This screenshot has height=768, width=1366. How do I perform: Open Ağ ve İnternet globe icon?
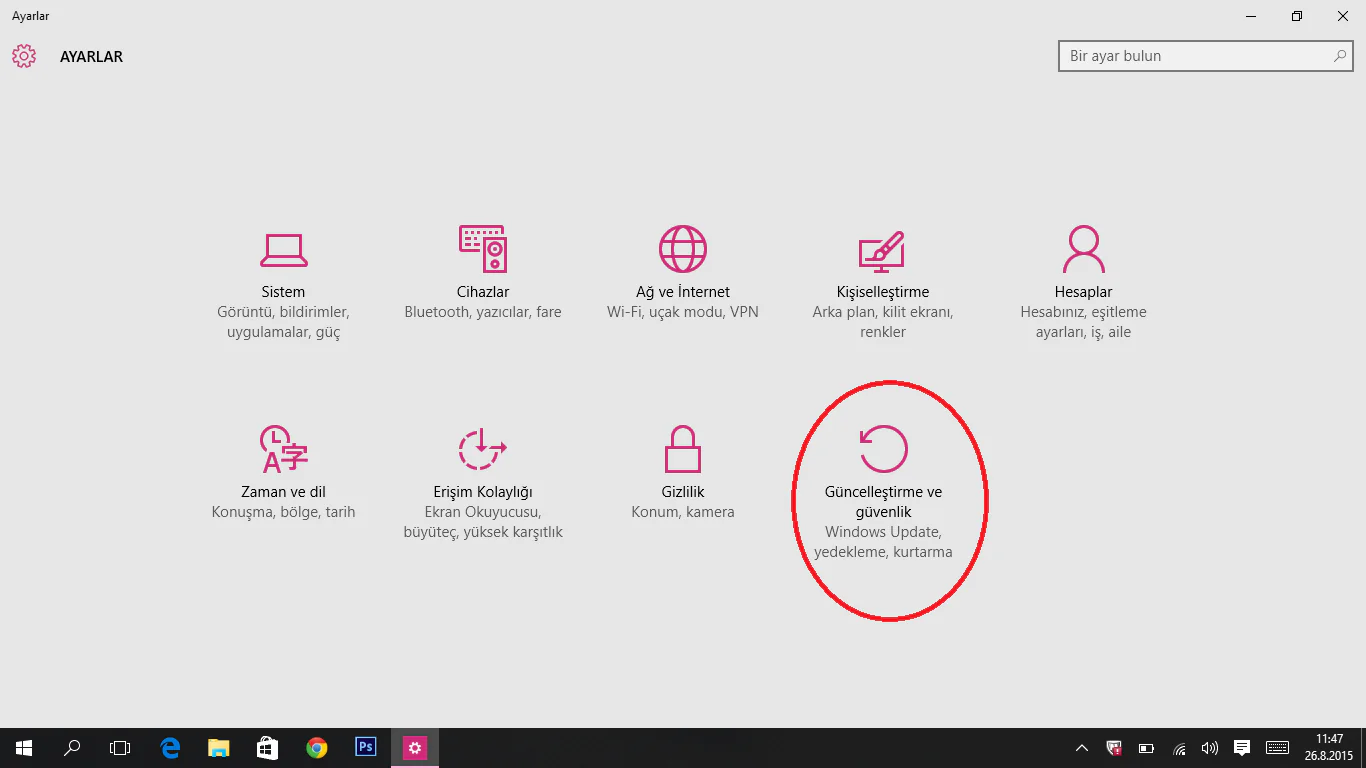pos(683,249)
